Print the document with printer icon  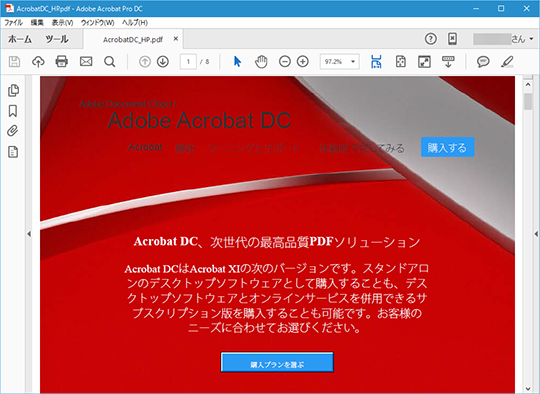point(62,62)
